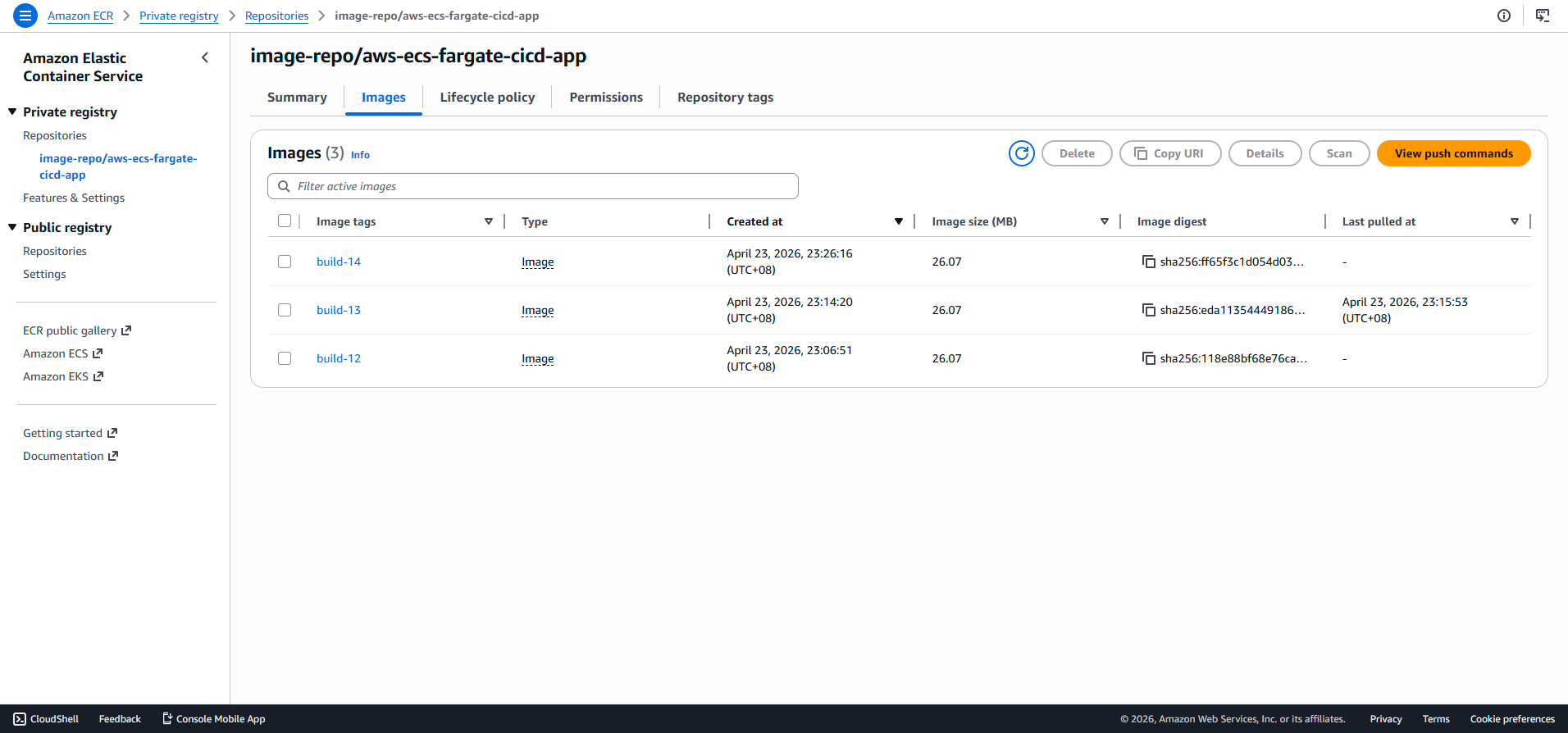
Task: Tick the select-all images checkbox
Action: coord(285,221)
